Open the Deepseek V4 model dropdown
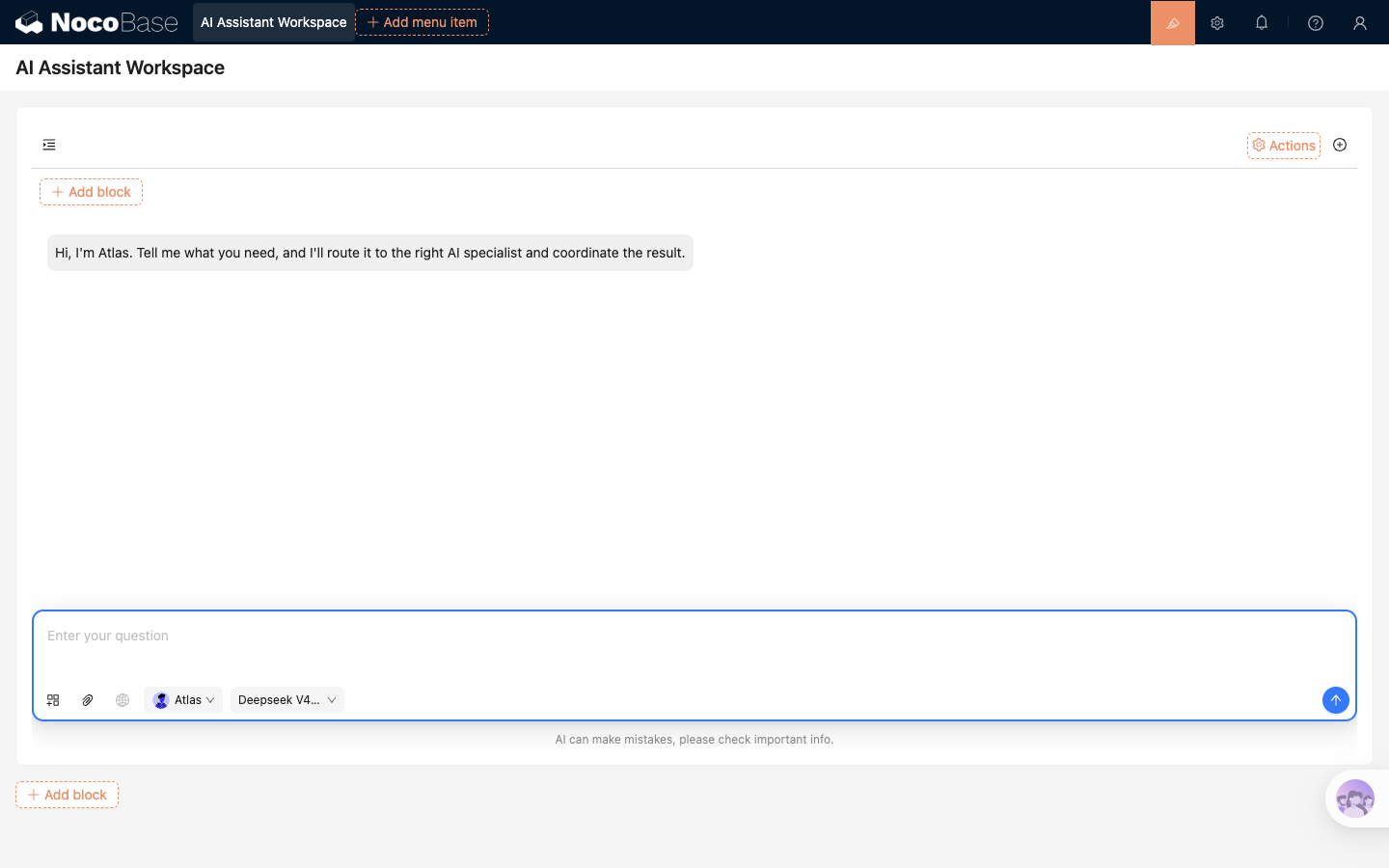Screen dimensions: 1389x868 click(x=287, y=700)
